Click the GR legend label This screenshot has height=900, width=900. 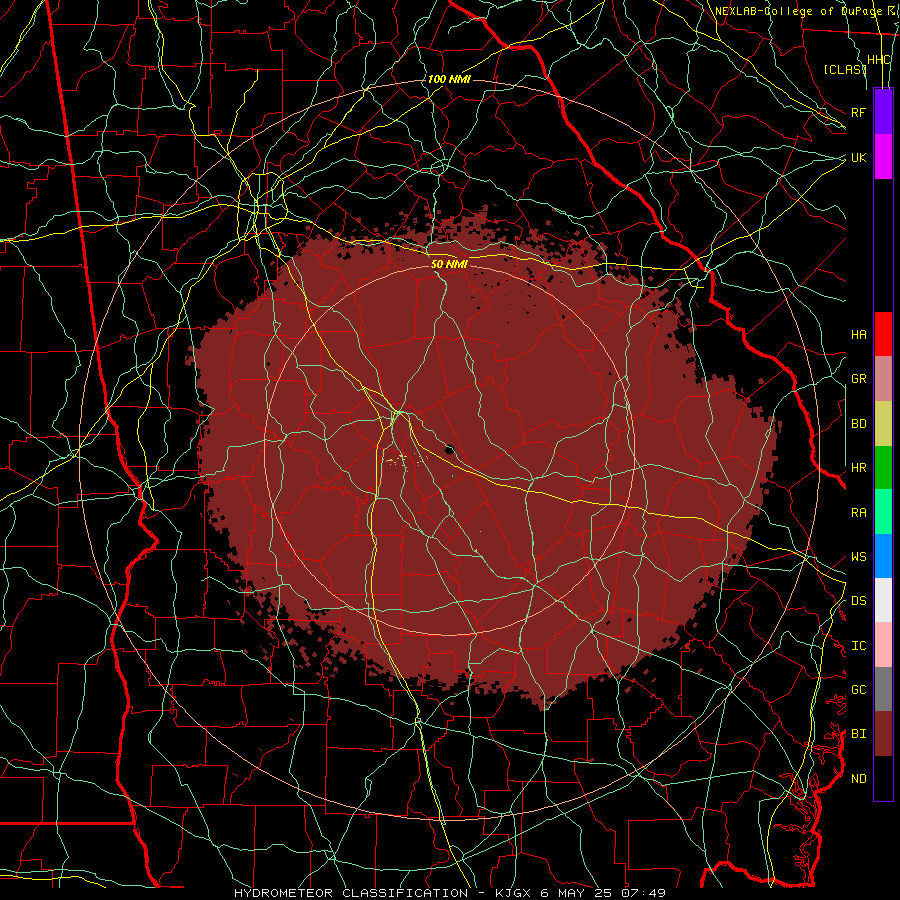[859, 379]
